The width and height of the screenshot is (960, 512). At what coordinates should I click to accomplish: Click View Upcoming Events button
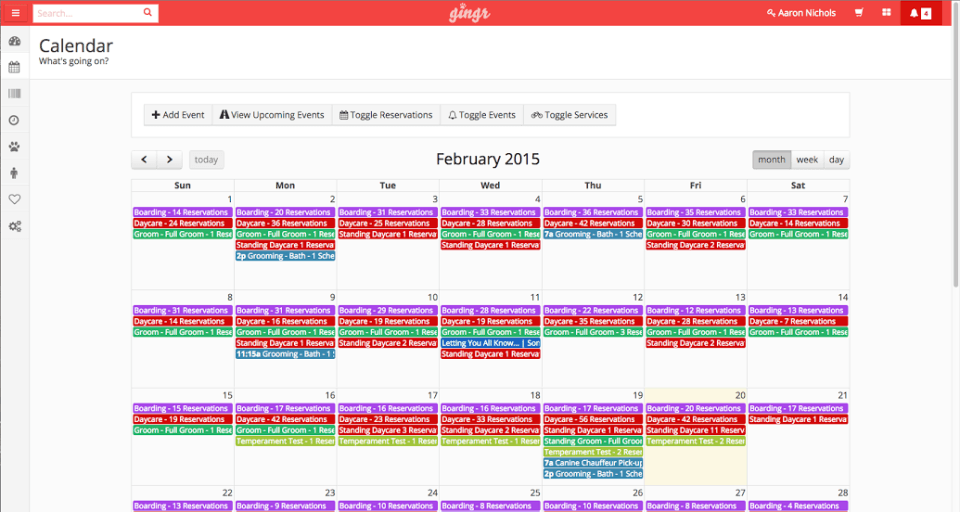coord(272,115)
